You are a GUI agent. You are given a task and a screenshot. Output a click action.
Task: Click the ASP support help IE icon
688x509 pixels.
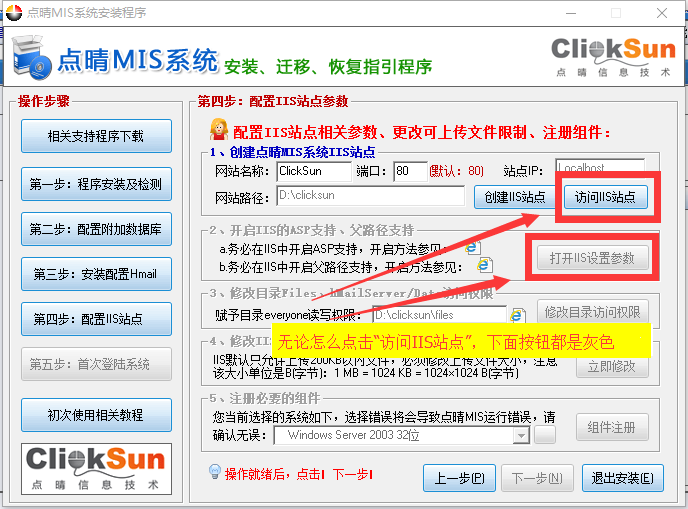click(473, 248)
